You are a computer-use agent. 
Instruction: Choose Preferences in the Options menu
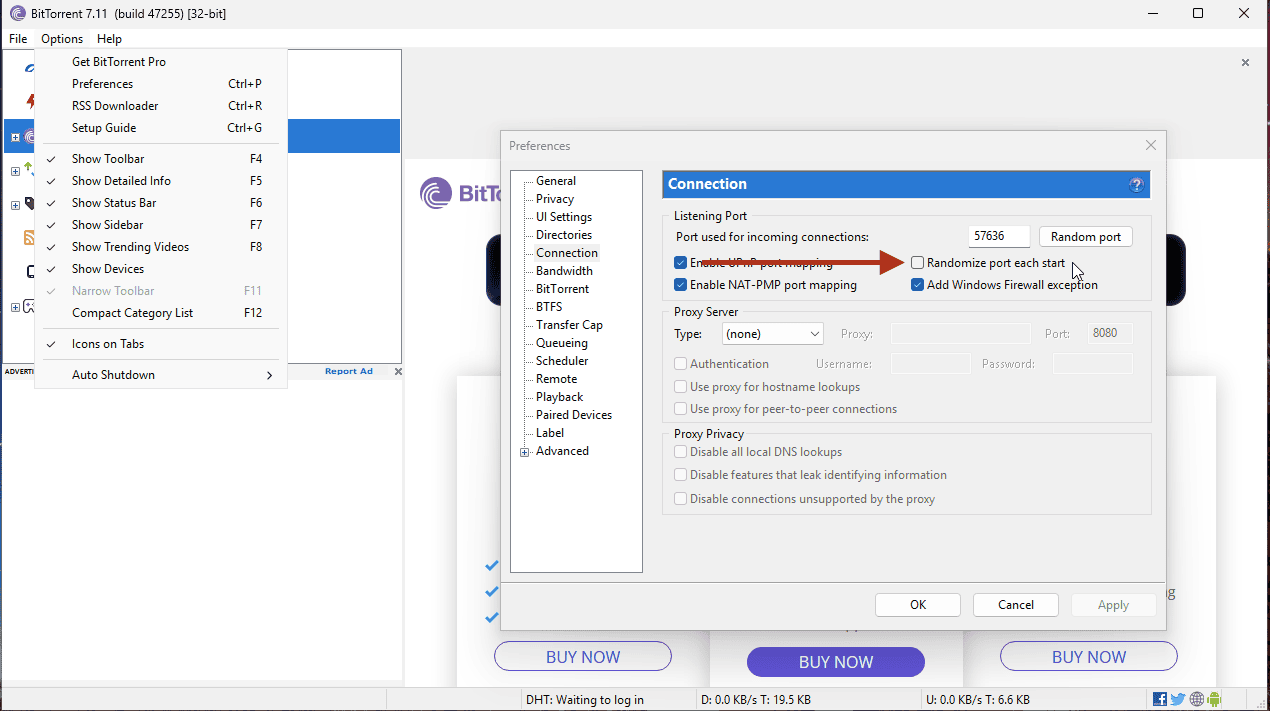point(161,84)
